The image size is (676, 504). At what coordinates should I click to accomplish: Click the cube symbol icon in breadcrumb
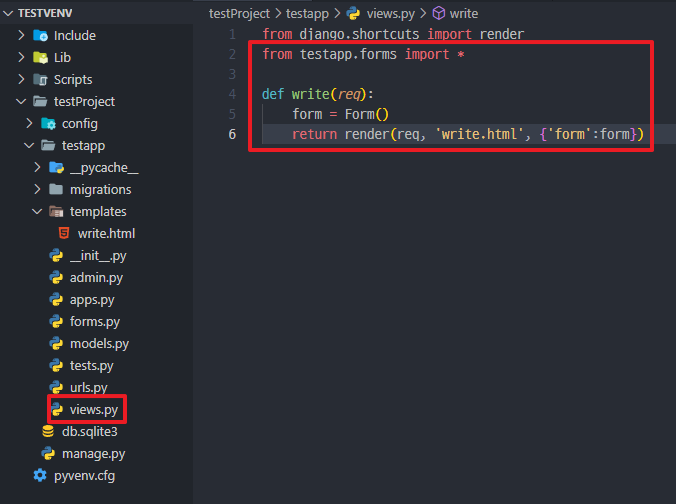[438, 13]
